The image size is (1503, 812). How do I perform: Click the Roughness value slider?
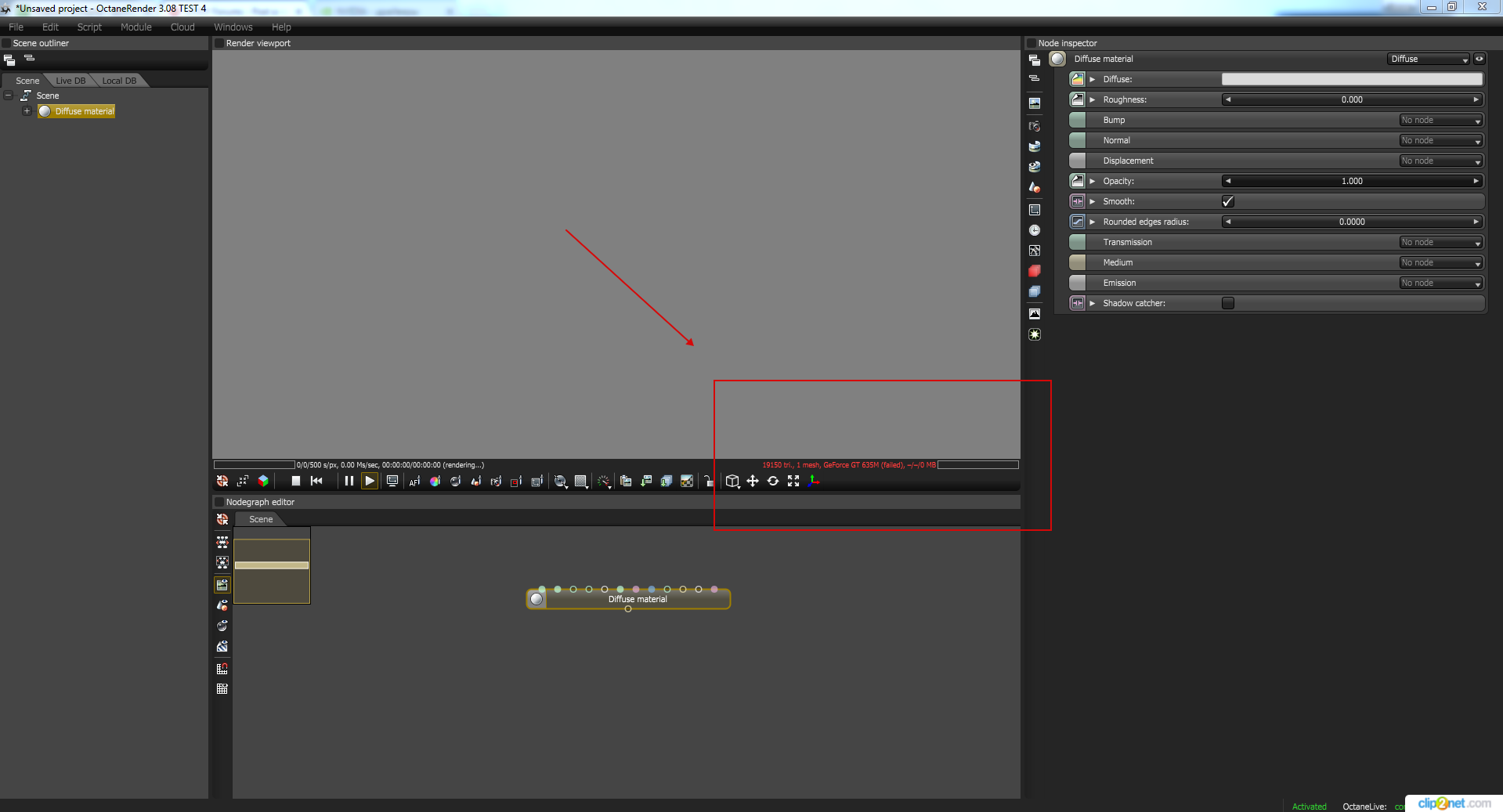(1352, 99)
